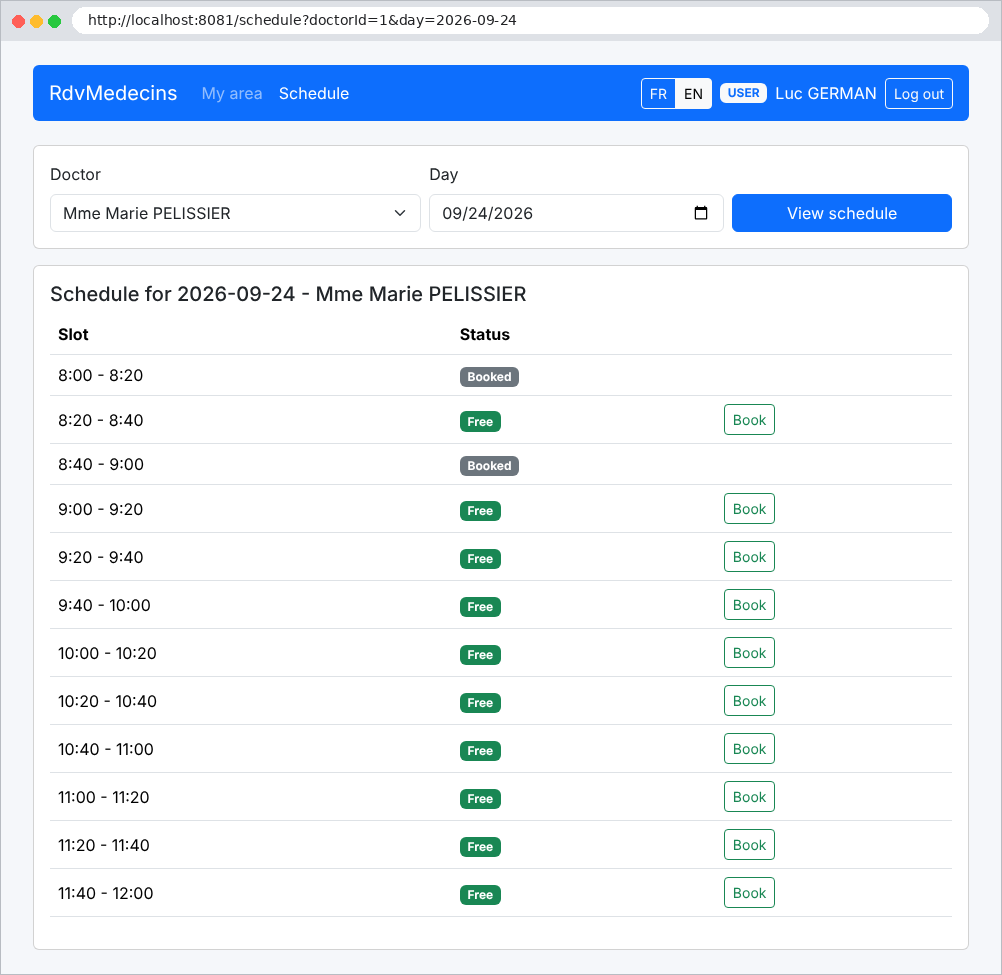The image size is (1002, 975).
Task: Click in the Day date field
Action: point(576,213)
